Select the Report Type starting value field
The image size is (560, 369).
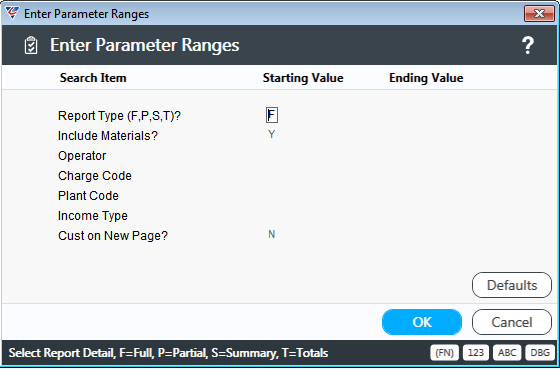272,115
